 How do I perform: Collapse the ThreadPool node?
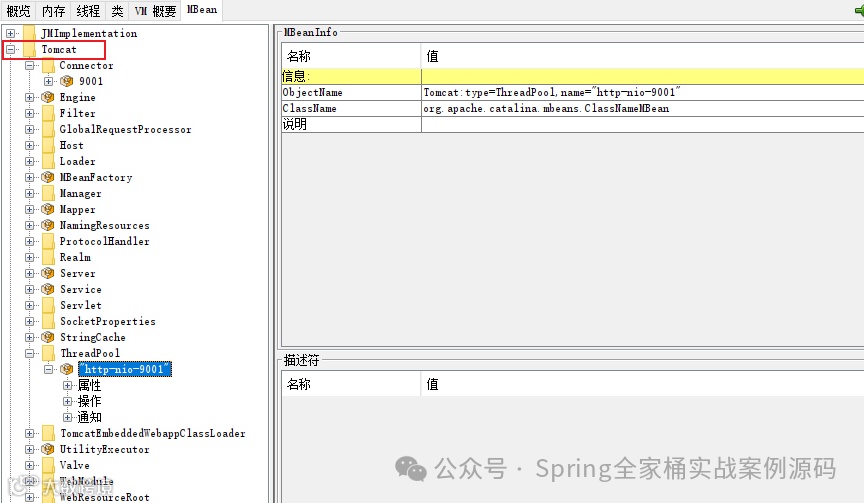click(x=30, y=353)
